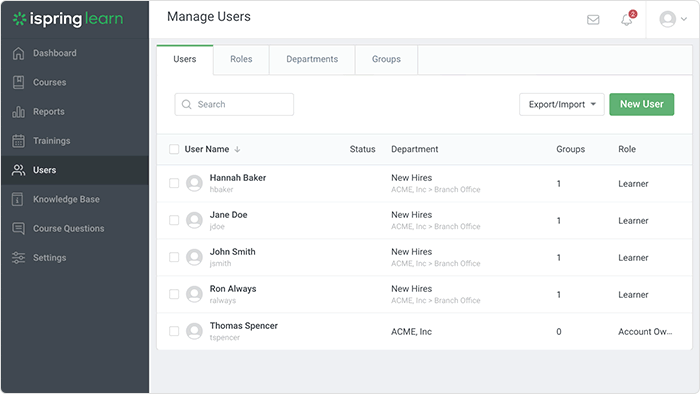Click the 'ralways' username text
The width and height of the screenshot is (700, 394).
click(223, 301)
